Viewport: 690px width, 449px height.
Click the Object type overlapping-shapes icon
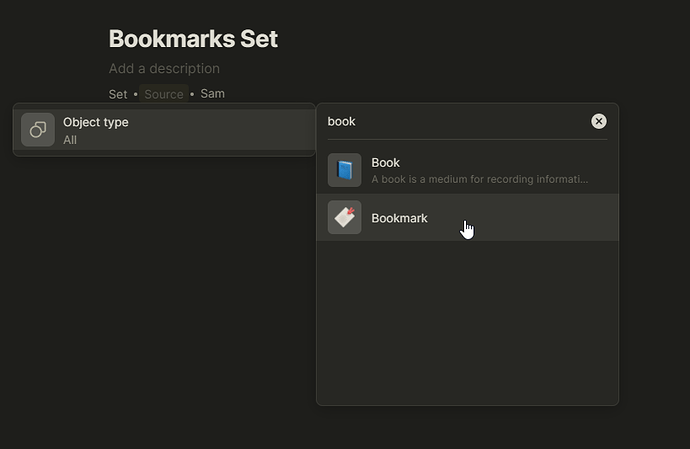coord(38,130)
